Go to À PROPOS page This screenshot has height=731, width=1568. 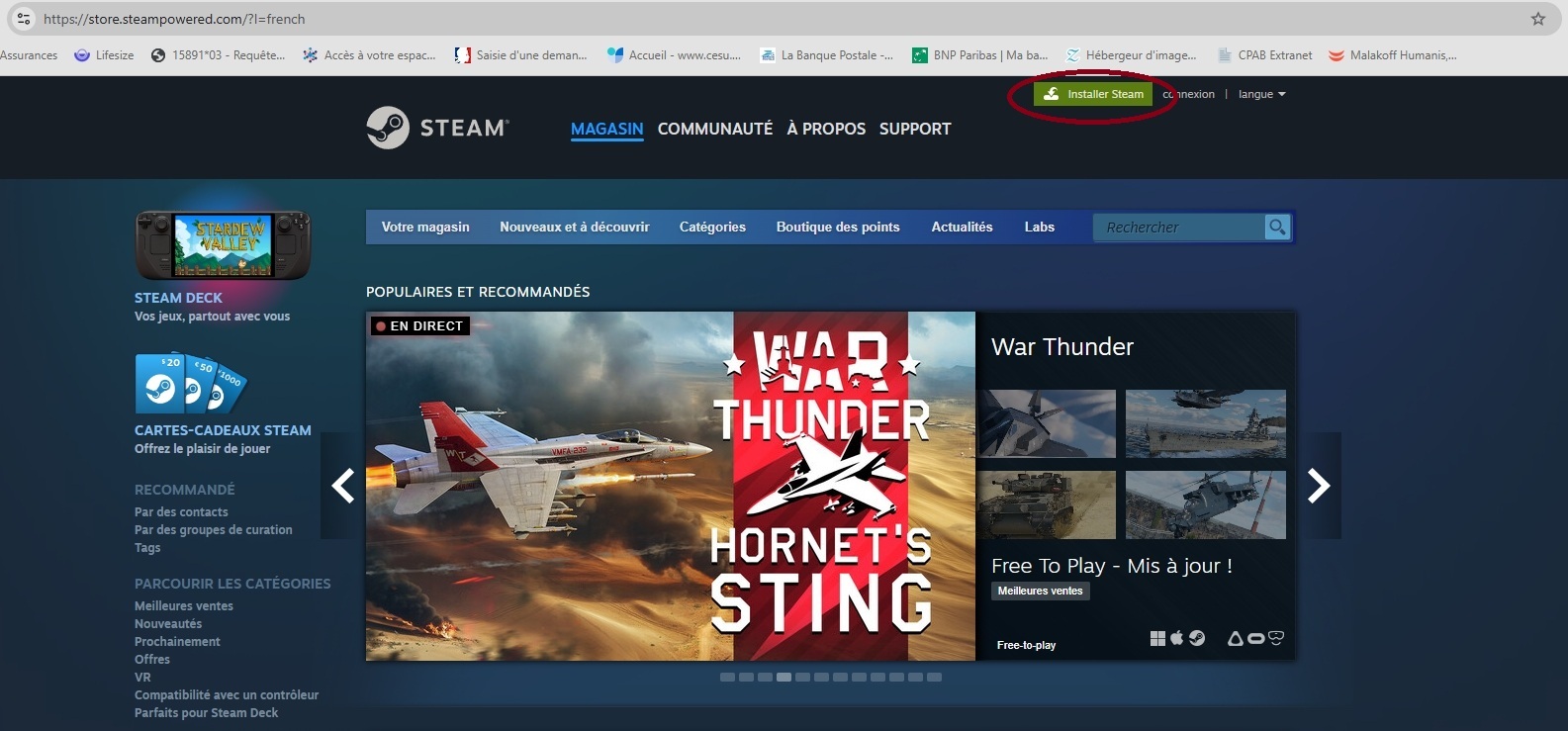(826, 129)
